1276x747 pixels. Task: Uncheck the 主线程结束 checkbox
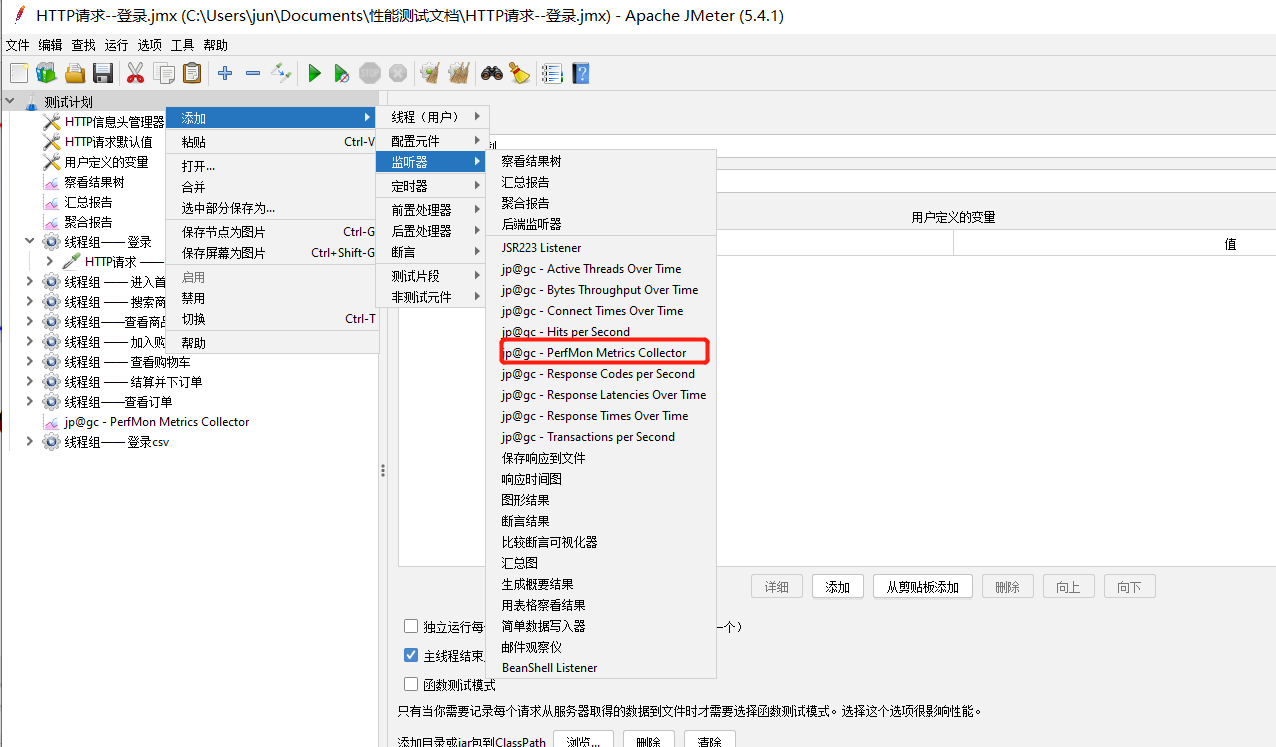tap(411, 655)
